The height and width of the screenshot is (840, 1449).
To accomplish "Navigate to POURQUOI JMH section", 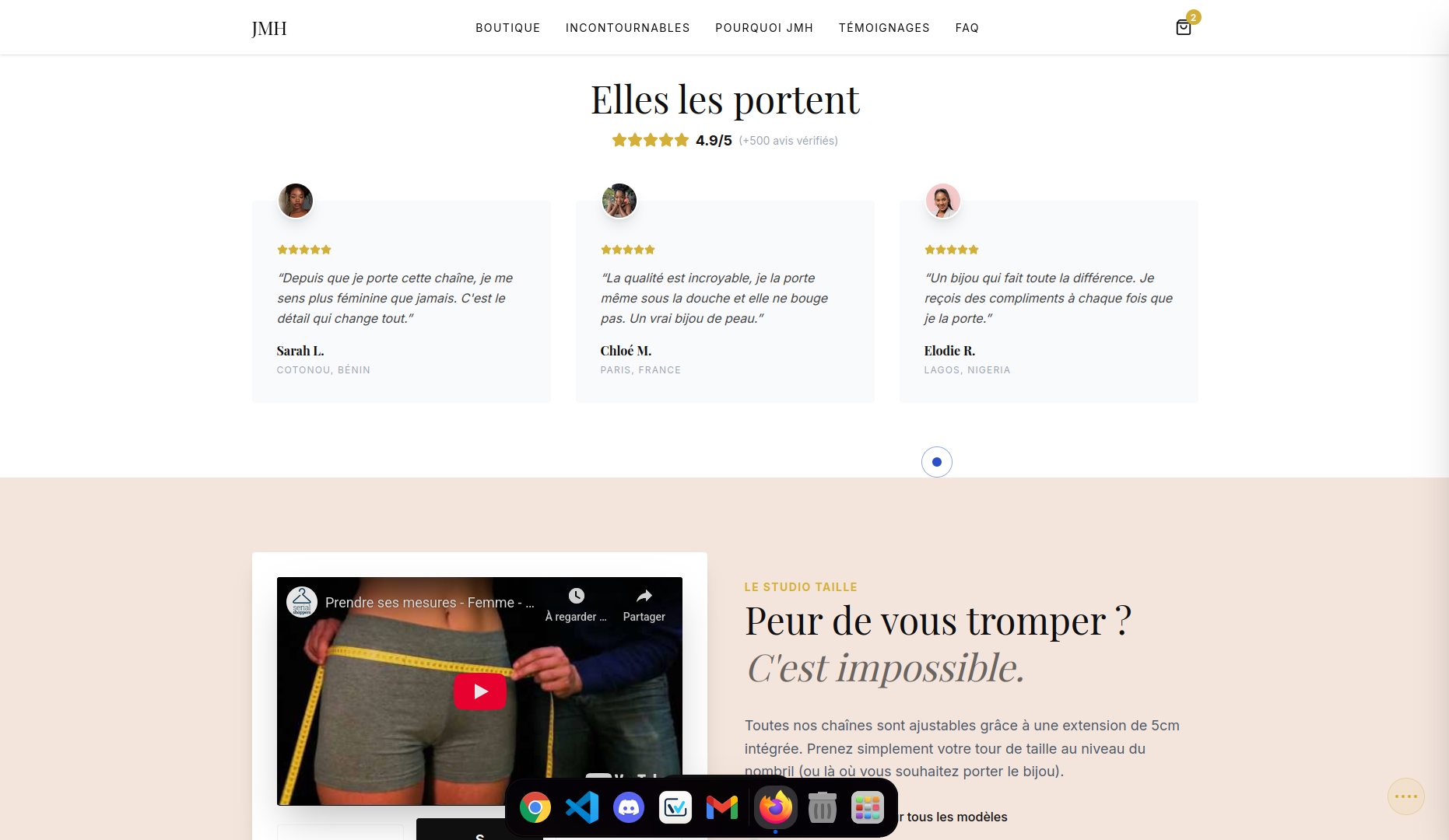I will [764, 28].
